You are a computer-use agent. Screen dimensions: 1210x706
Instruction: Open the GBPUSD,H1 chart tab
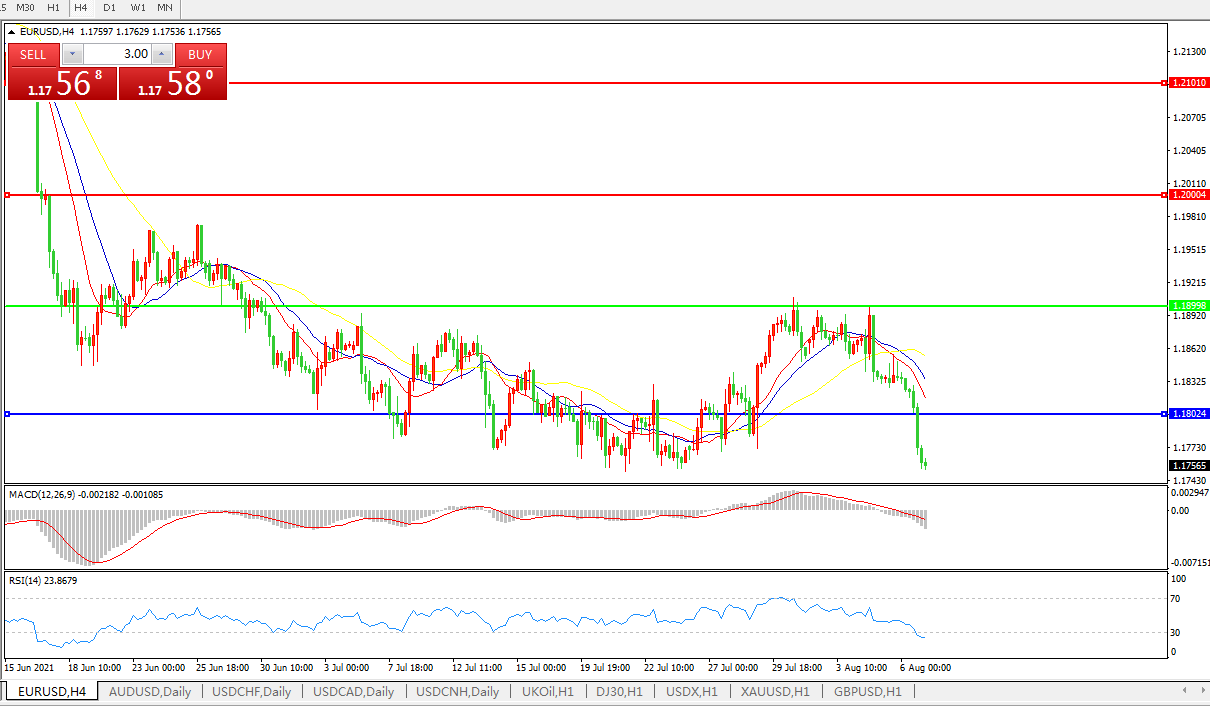point(867,691)
